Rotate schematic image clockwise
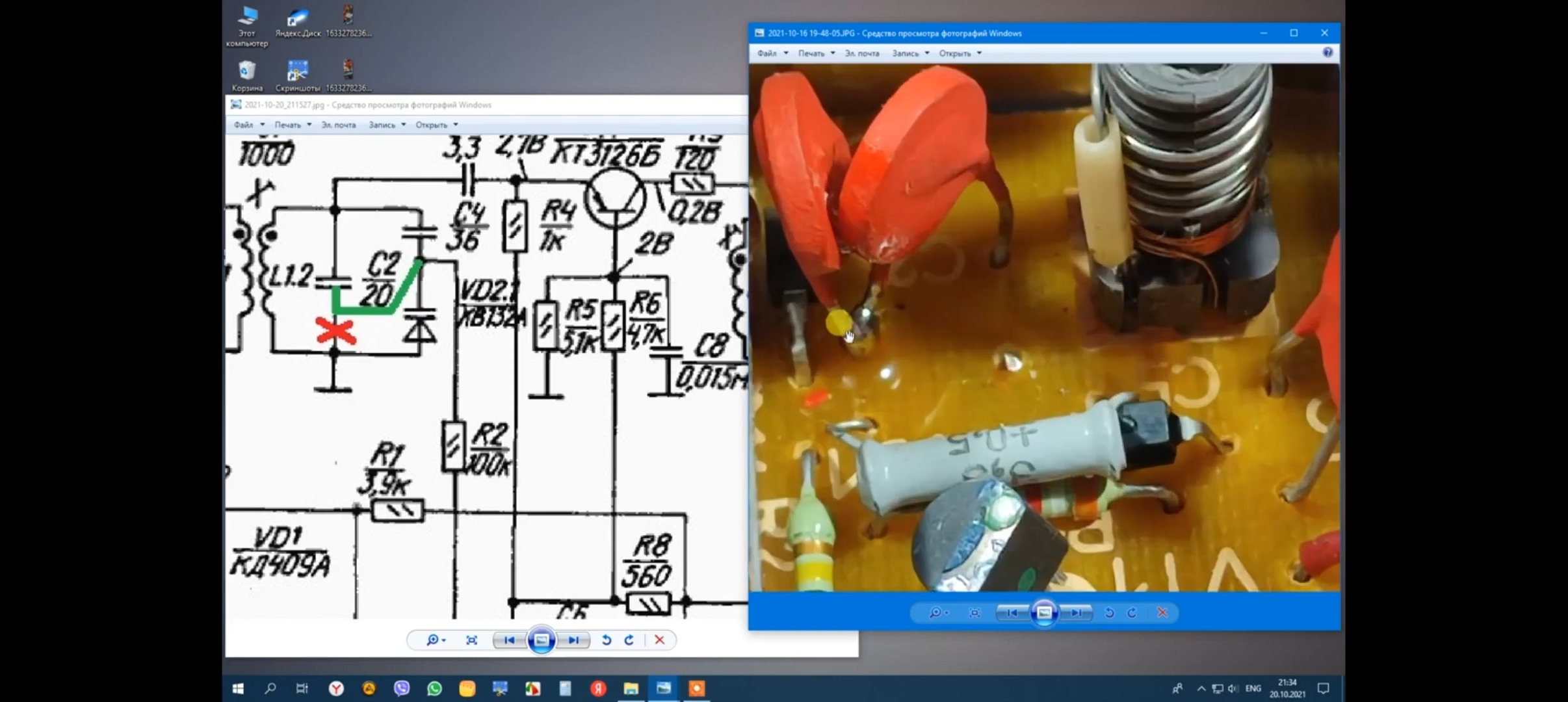Image resolution: width=1568 pixels, height=702 pixels. [629, 640]
